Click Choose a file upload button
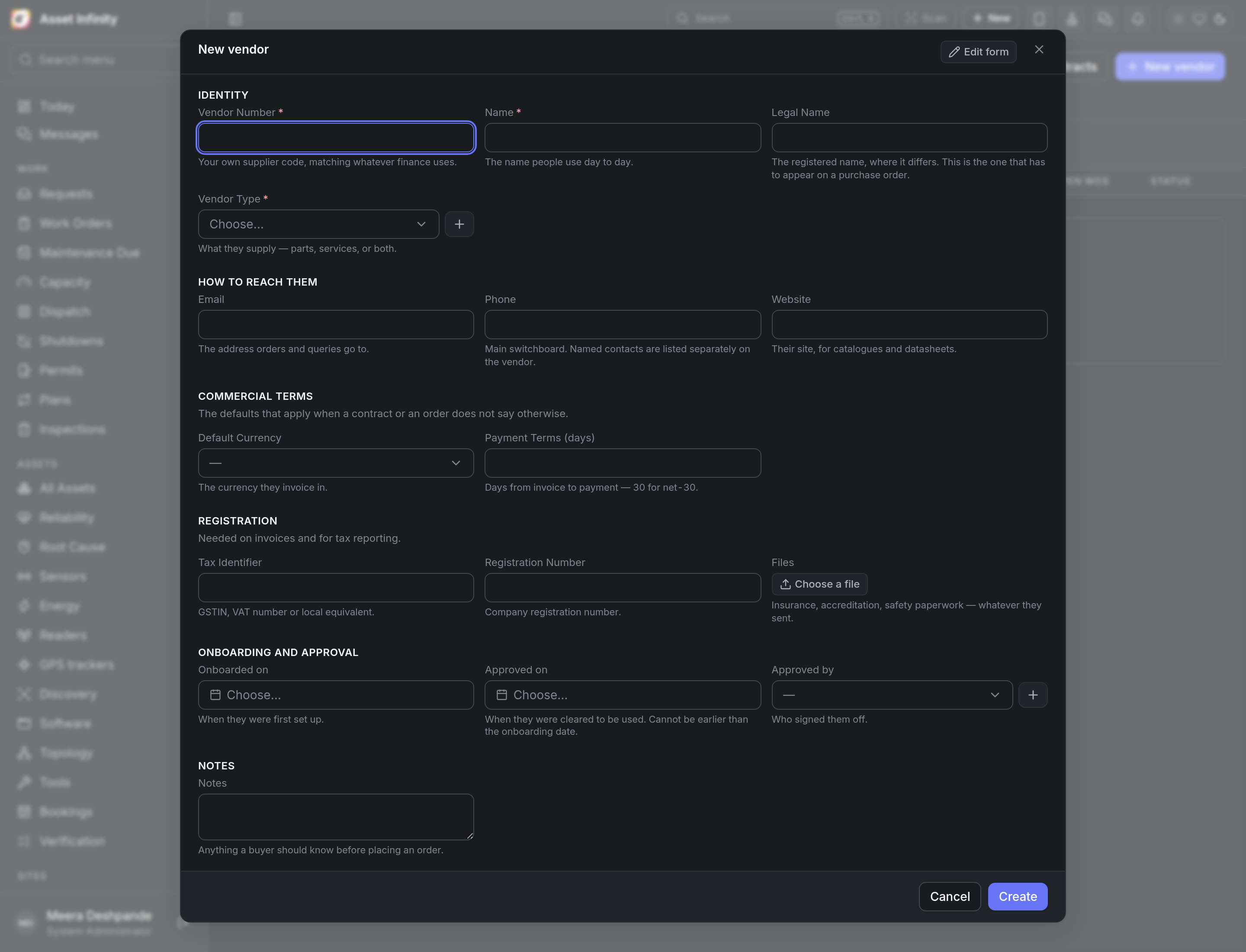The height and width of the screenshot is (952, 1246). pos(819,584)
